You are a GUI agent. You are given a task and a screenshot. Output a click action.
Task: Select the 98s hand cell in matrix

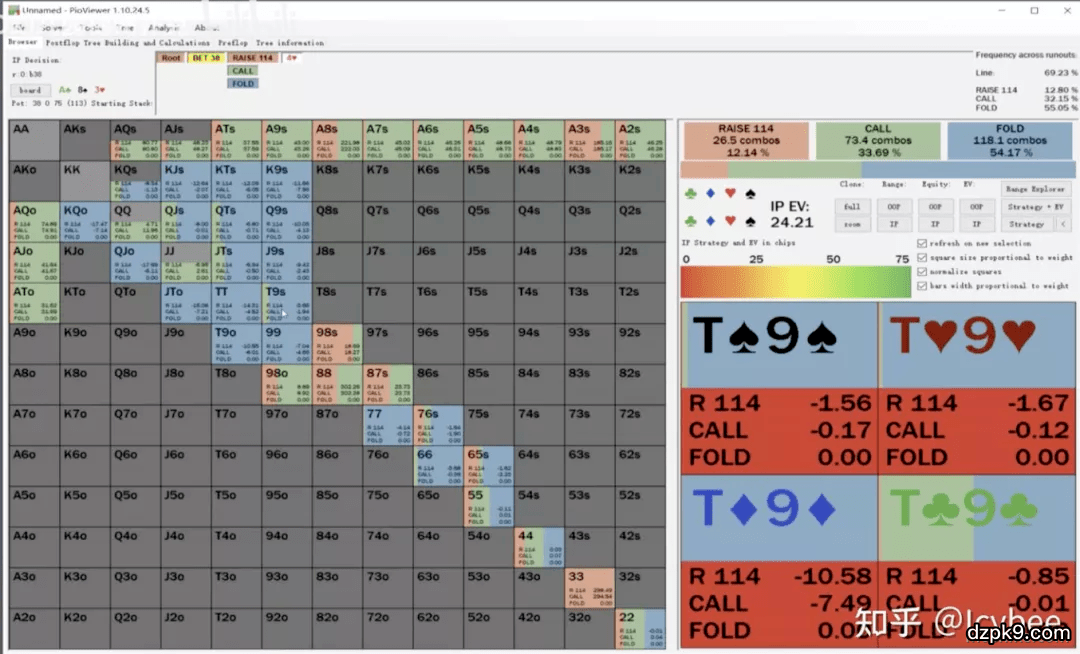click(338, 342)
